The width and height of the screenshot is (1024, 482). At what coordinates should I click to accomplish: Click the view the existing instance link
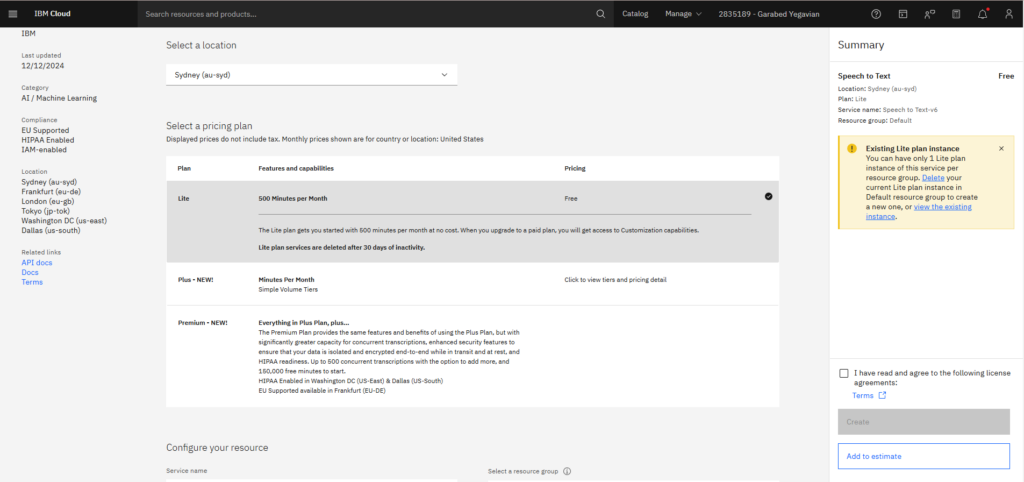(919, 212)
